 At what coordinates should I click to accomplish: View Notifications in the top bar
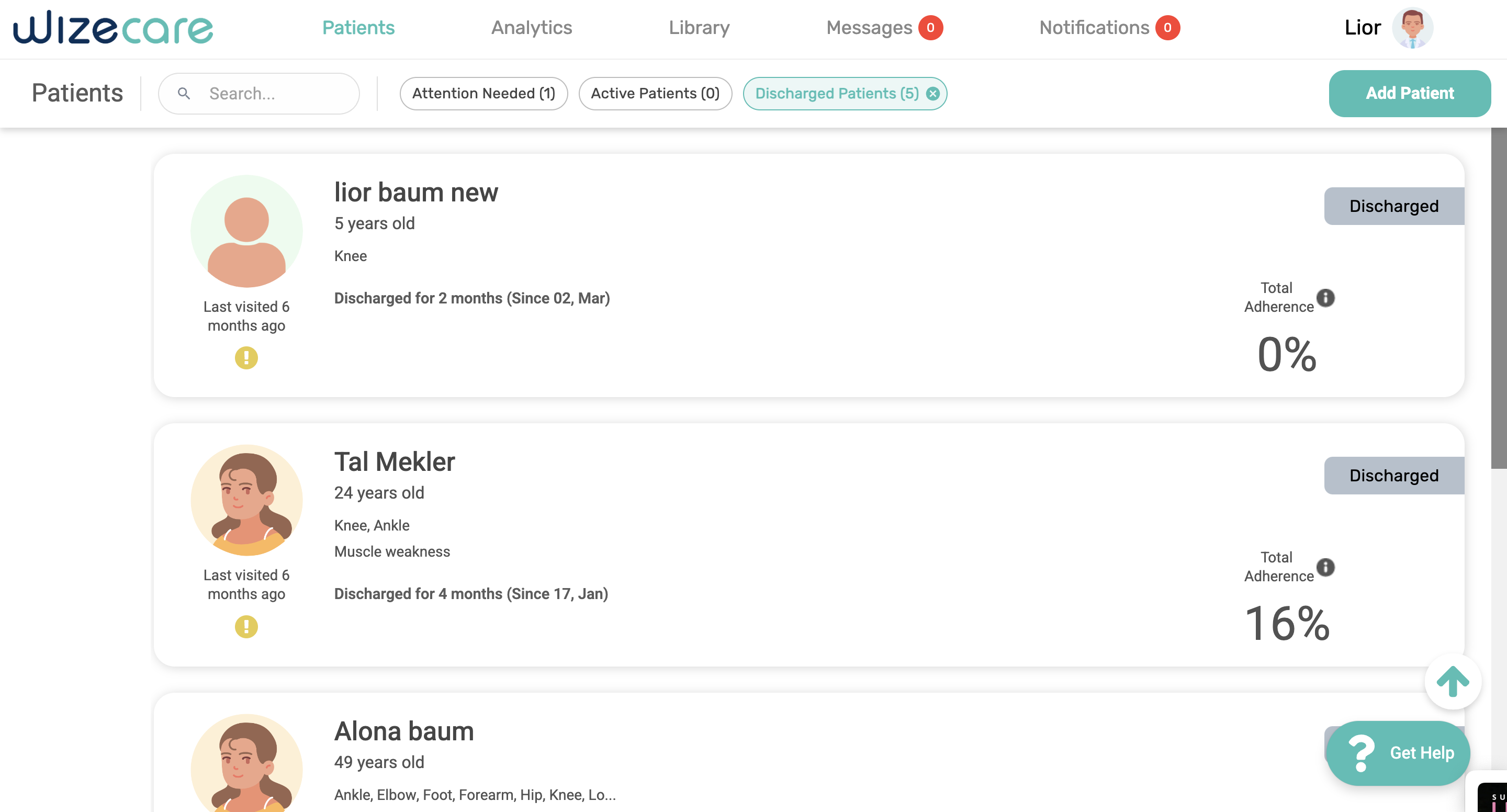1094,28
